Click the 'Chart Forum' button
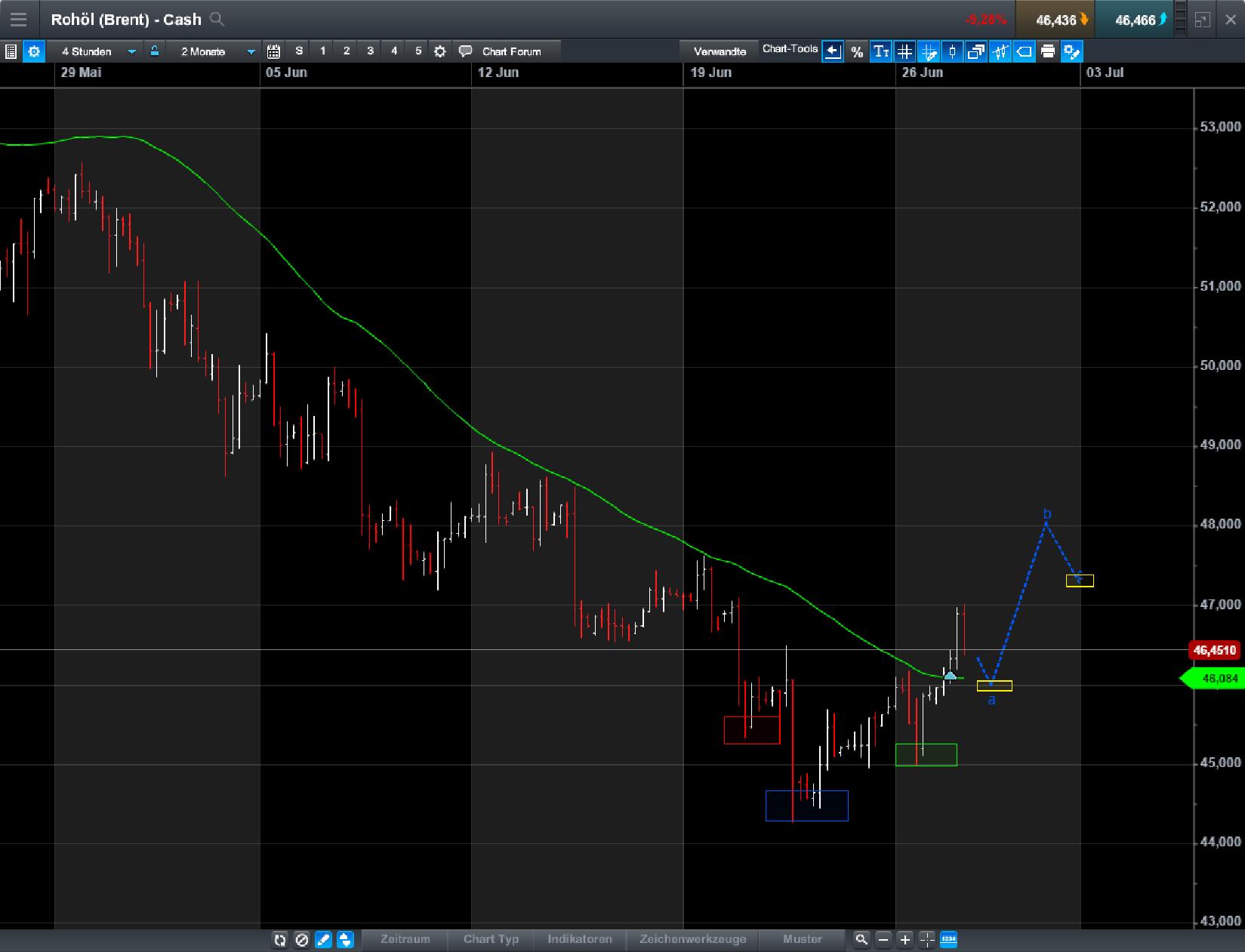This screenshot has height=952, width=1245. (x=512, y=51)
